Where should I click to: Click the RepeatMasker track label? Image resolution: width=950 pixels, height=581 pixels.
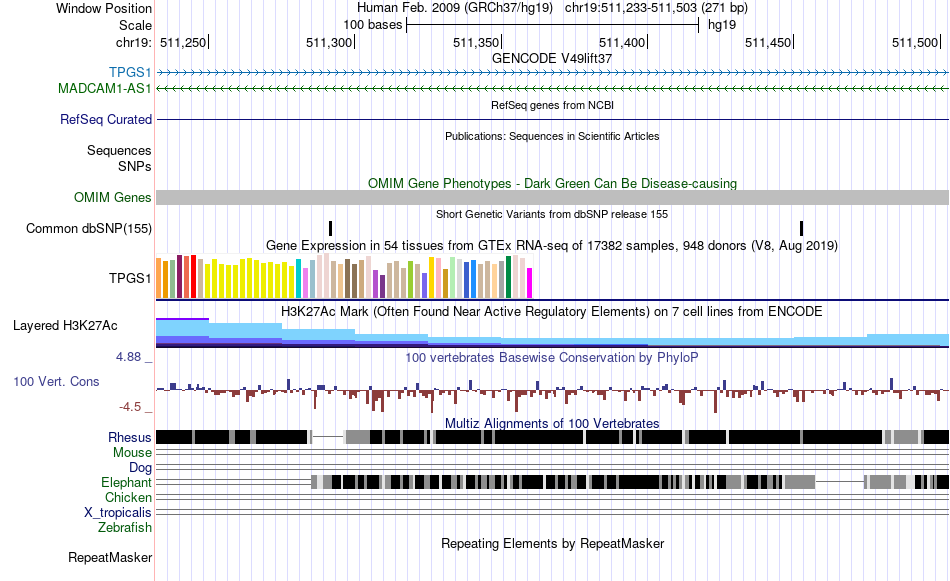[x=110, y=557]
